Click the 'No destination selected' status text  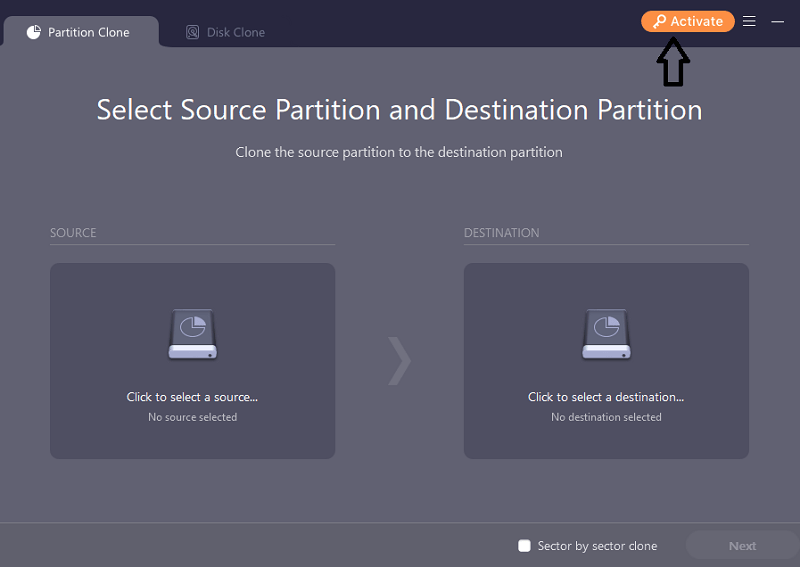[x=606, y=417]
